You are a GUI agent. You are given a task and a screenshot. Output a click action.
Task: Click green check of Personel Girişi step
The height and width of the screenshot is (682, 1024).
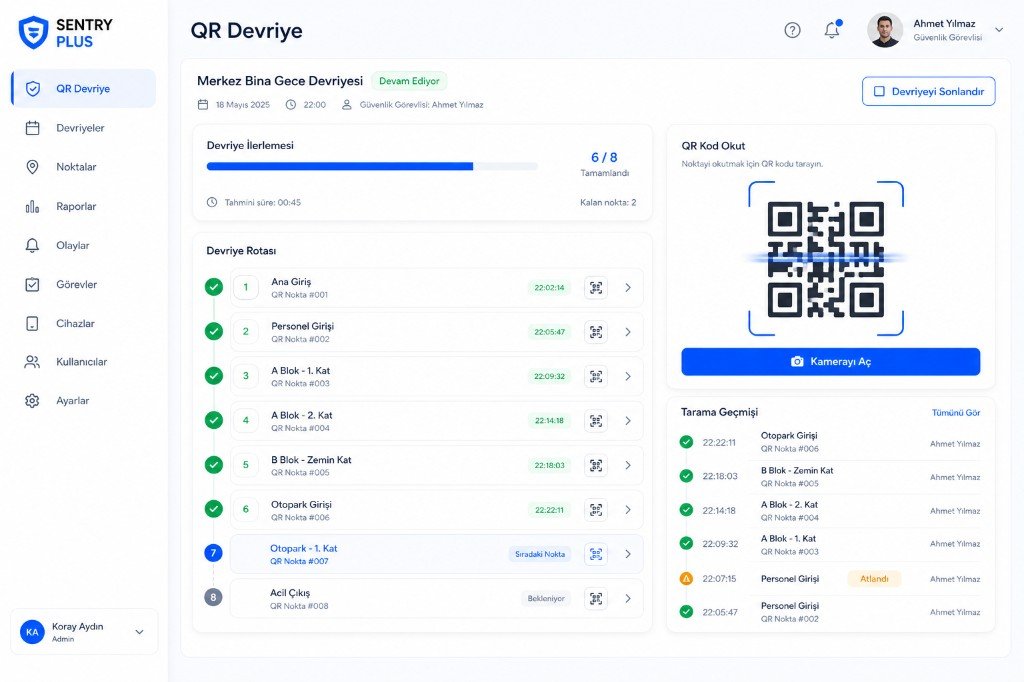214,331
